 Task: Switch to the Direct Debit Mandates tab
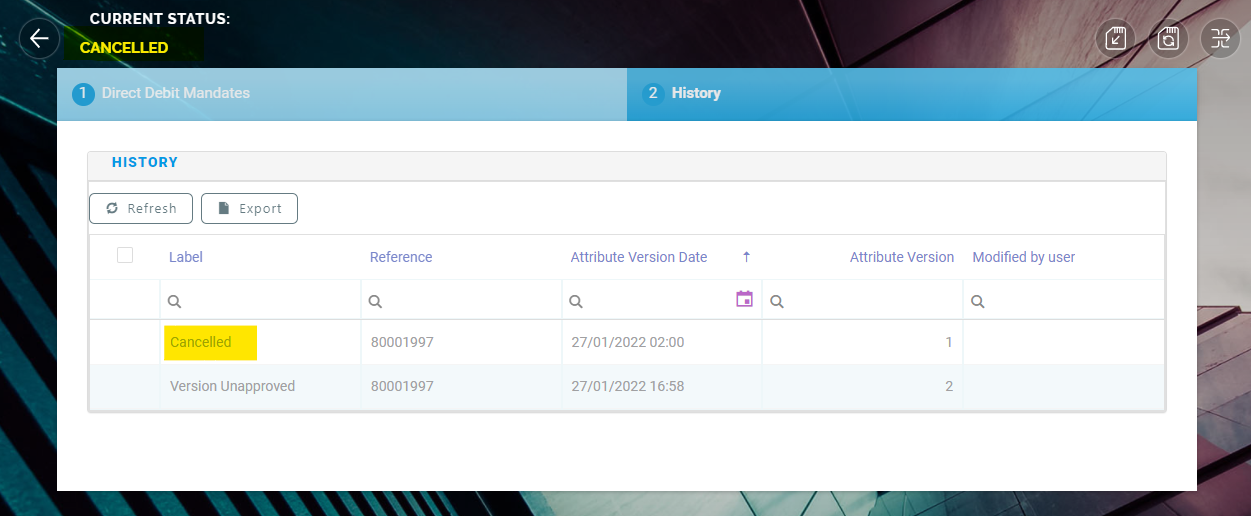click(x=175, y=93)
